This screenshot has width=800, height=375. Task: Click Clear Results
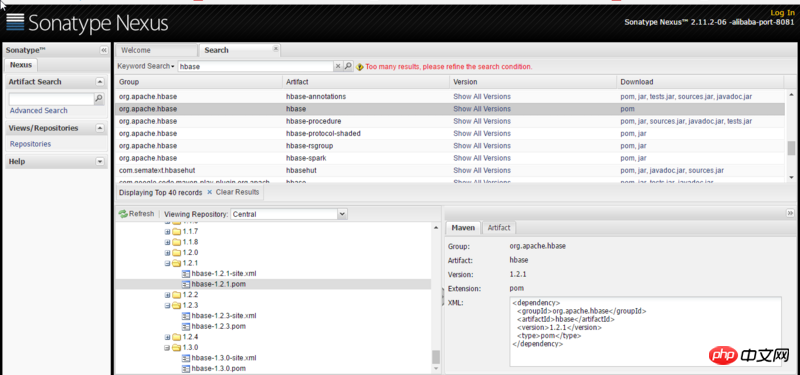(233, 192)
